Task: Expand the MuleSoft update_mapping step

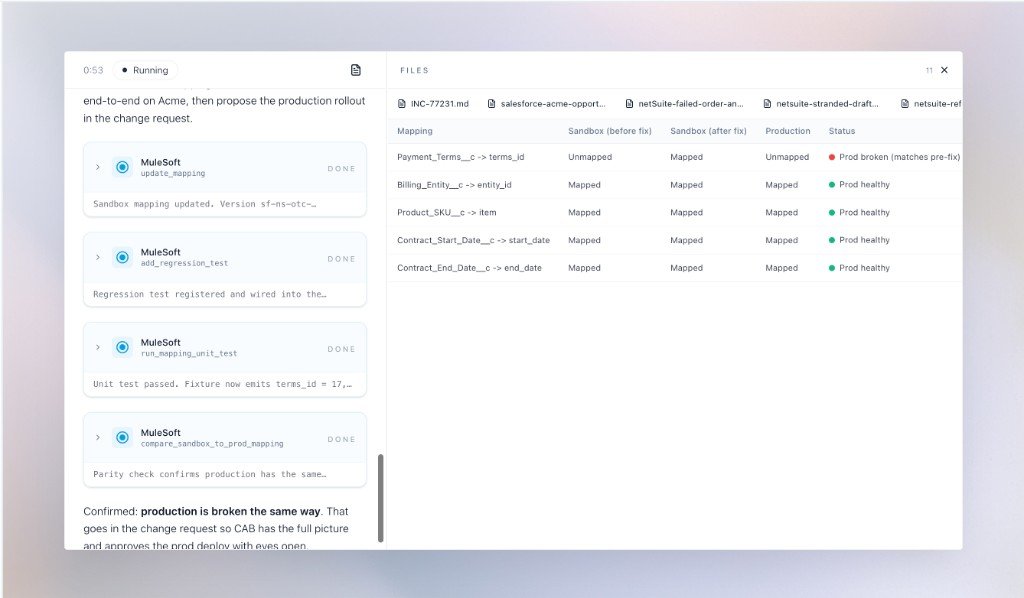Action: click(x=98, y=167)
